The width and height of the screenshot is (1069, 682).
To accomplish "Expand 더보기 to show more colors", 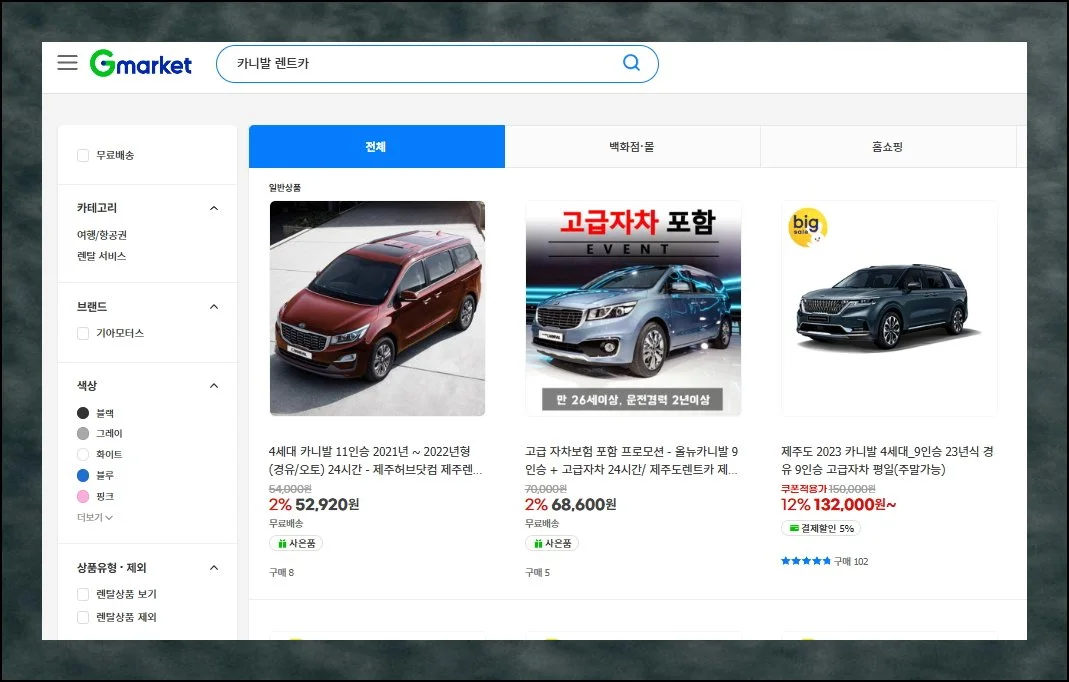I will pyautogui.click(x=95, y=517).
